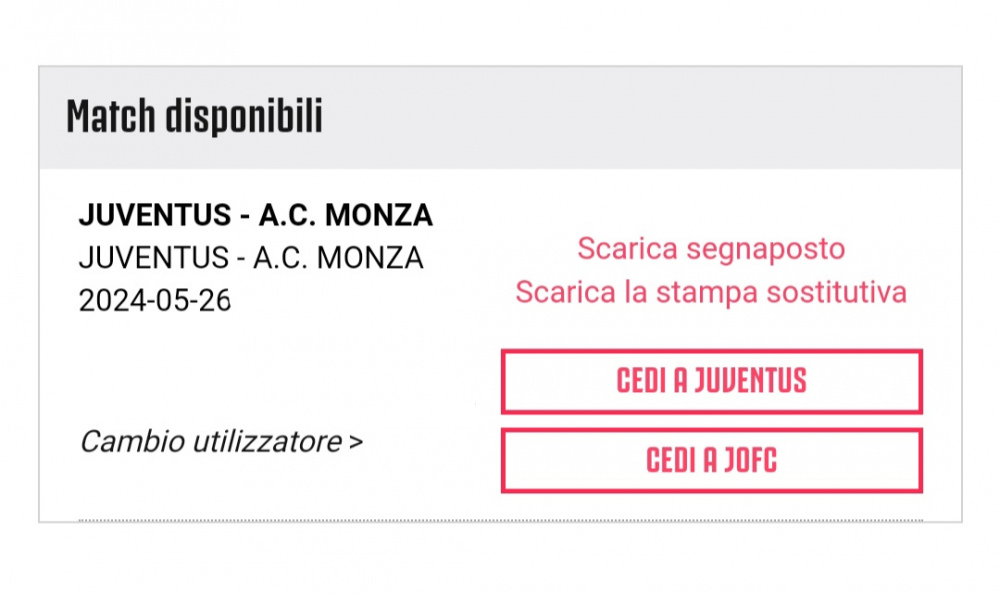Click the CEDI A JOFC button

click(712, 460)
